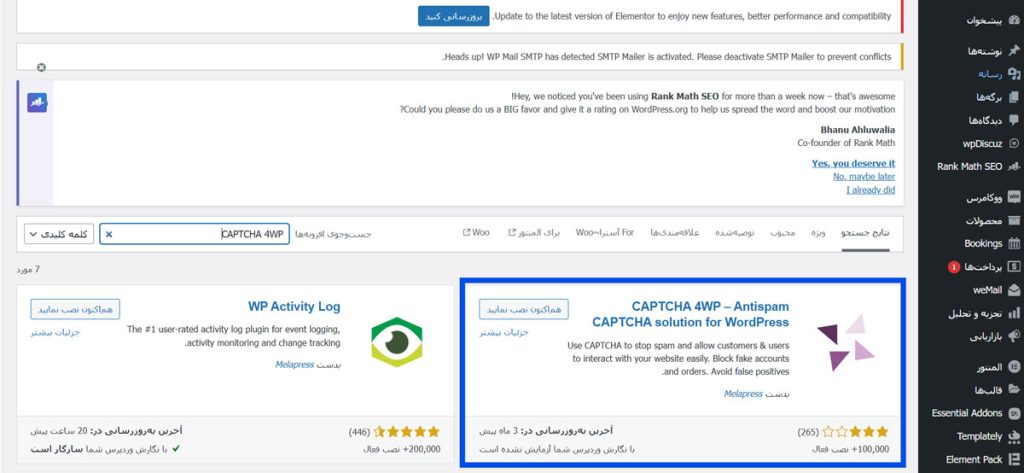
Task: Click the Element Pack icon in sidebar
Action: (x=1014, y=459)
